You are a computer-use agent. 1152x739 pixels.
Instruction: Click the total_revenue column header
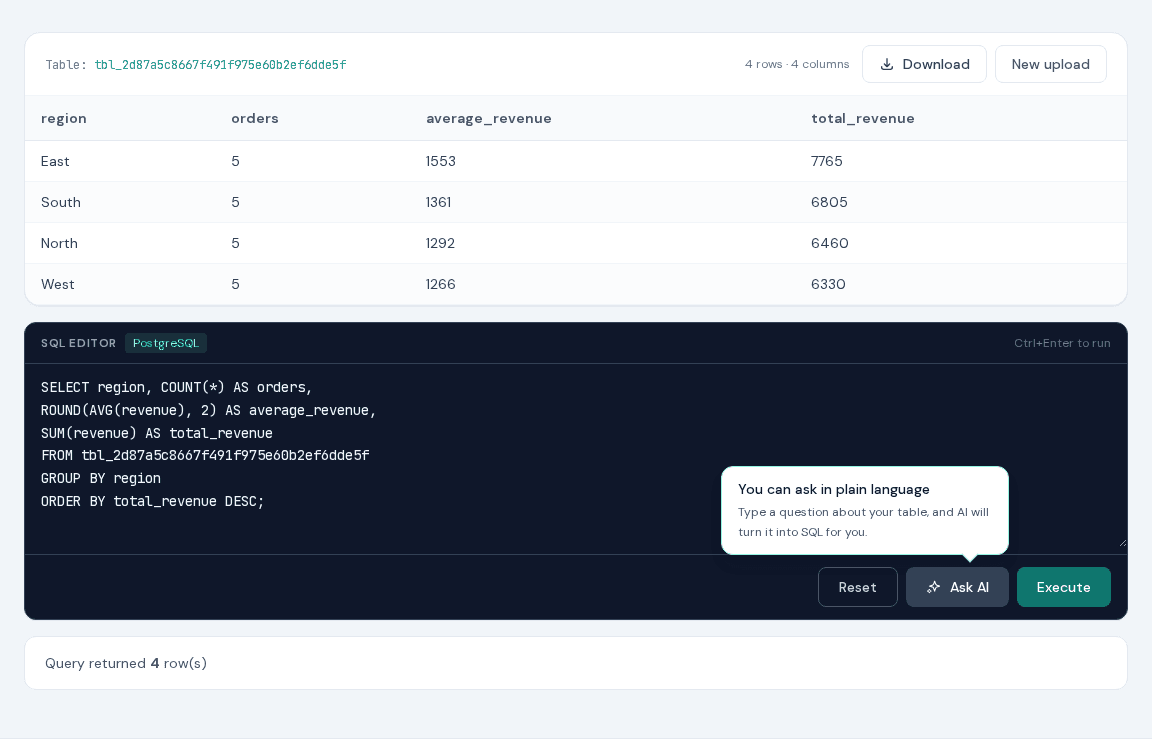863,118
